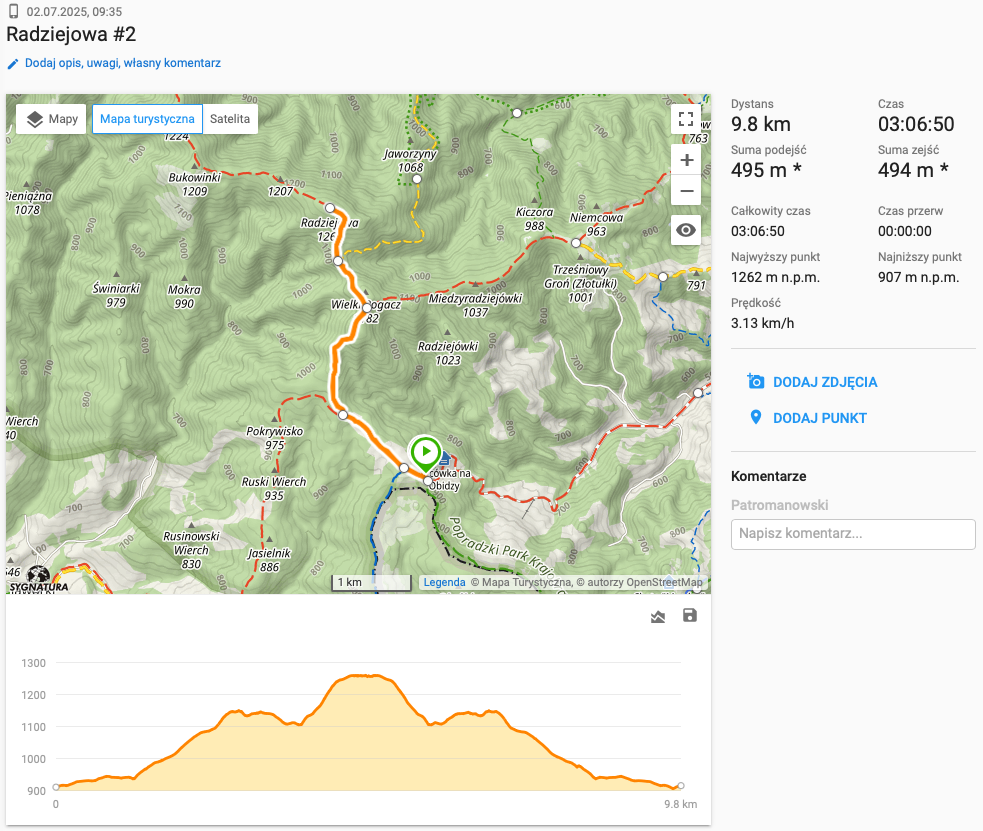
Task: Switch to Mapa turystyczna view
Action: [x=147, y=119]
